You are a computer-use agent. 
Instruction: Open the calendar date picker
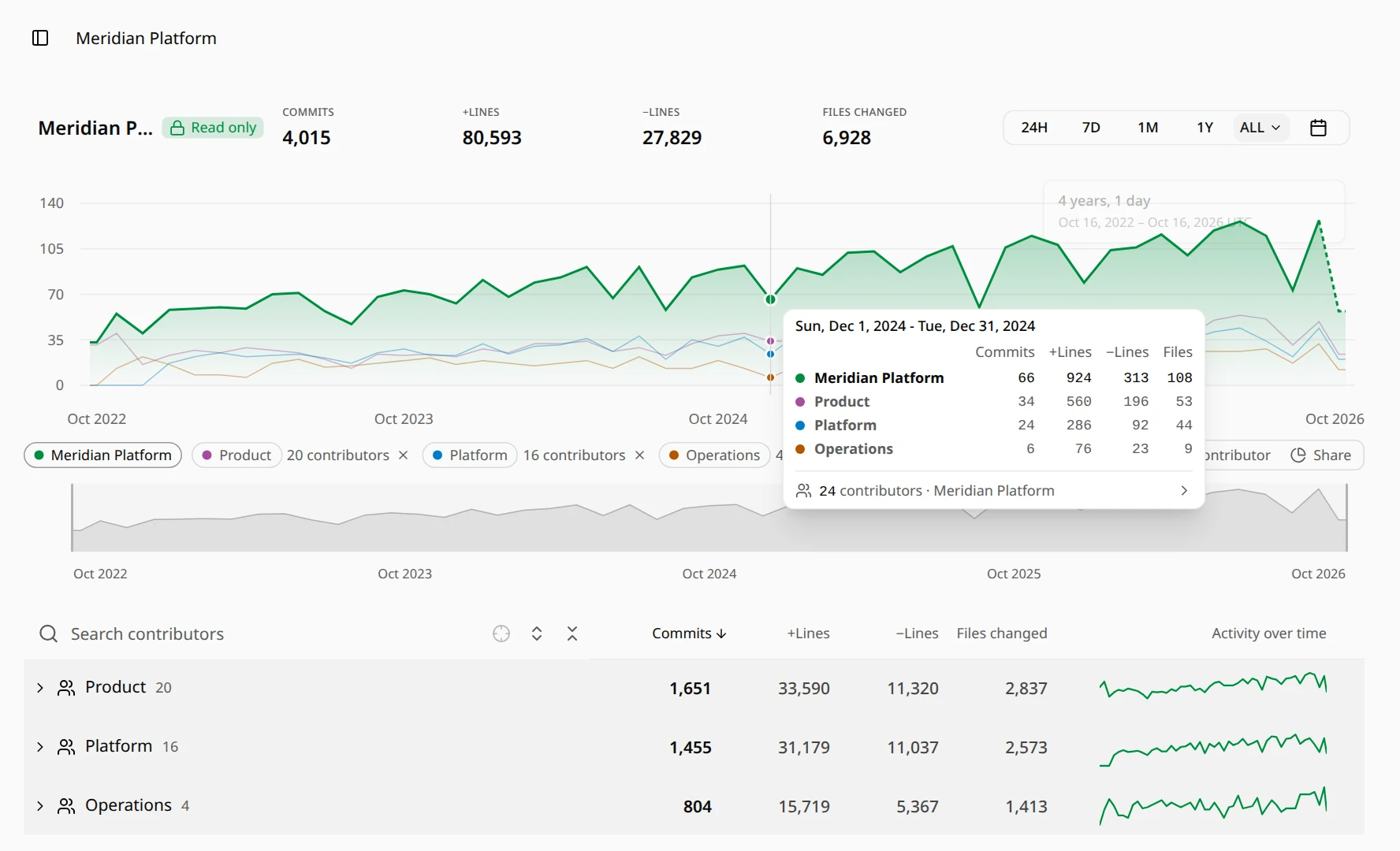(x=1318, y=128)
